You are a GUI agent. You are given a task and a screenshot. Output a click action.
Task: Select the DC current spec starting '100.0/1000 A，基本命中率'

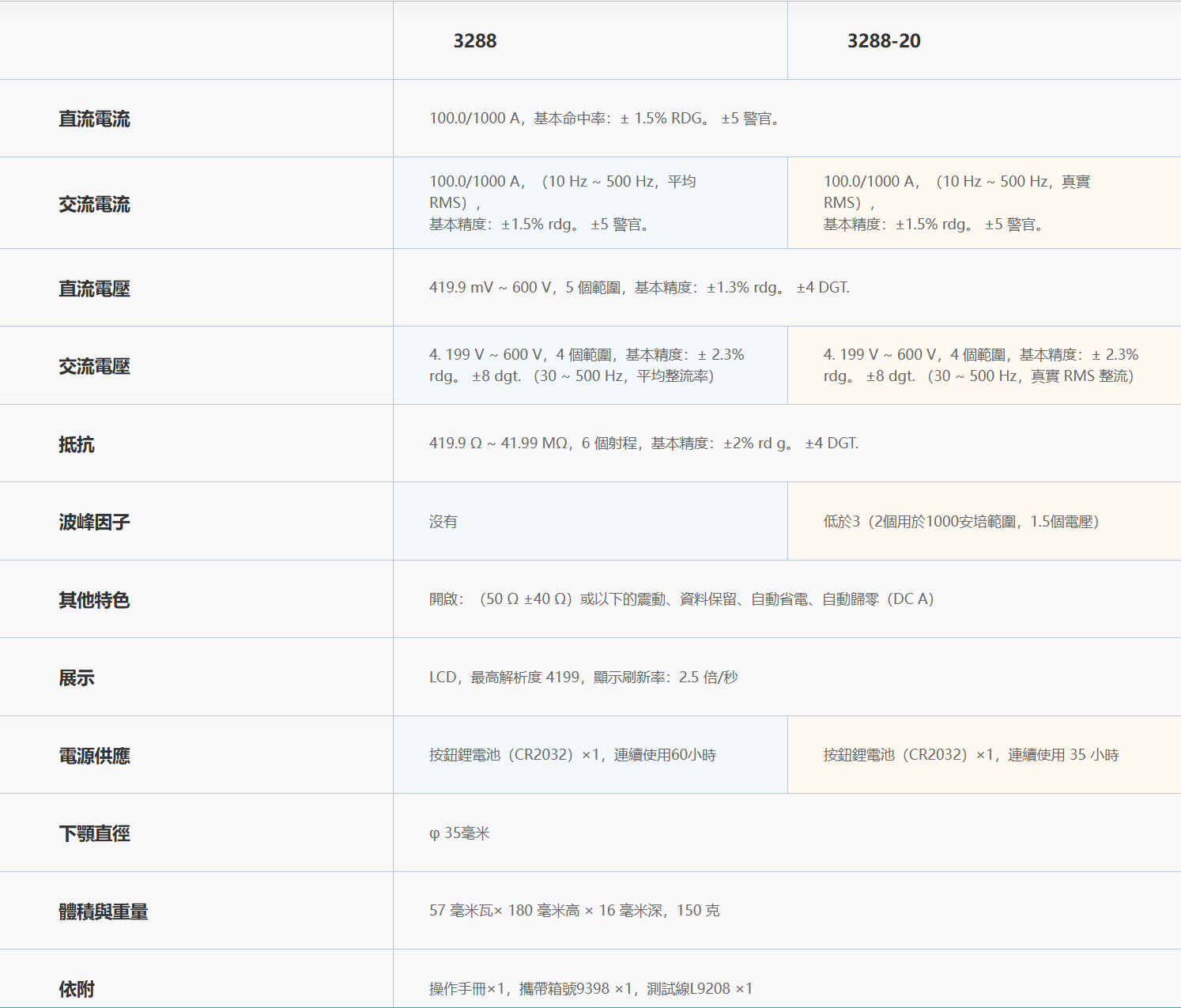pos(606,119)
